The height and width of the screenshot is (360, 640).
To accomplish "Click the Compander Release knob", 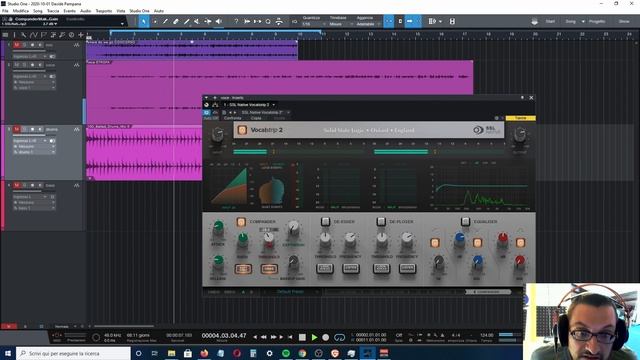I will pyautogui.click(x=218, y=260).
